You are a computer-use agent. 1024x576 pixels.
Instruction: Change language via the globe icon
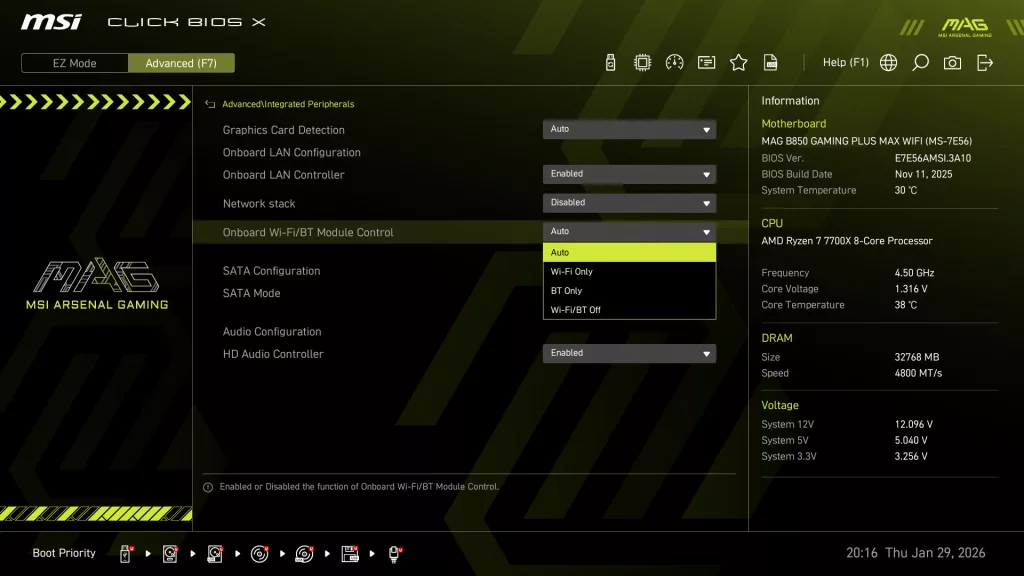pos(888,61)
